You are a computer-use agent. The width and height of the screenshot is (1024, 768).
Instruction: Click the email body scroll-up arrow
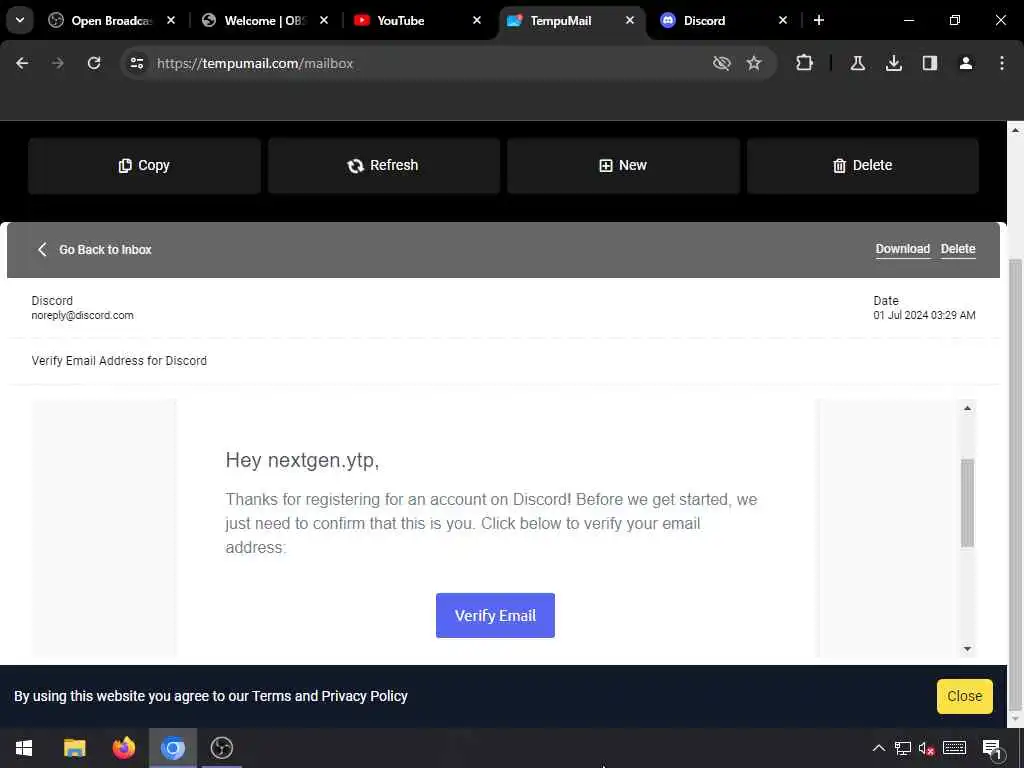coord(967,408)
